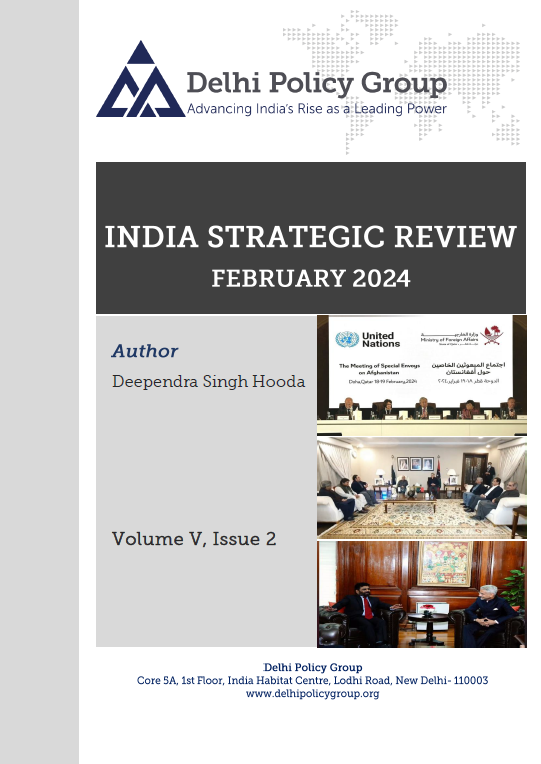Image resolution: width=541 pixels, height=764 pixels.
Task: Click the 'Volume V, Issue 2' text
Action: 194,539
